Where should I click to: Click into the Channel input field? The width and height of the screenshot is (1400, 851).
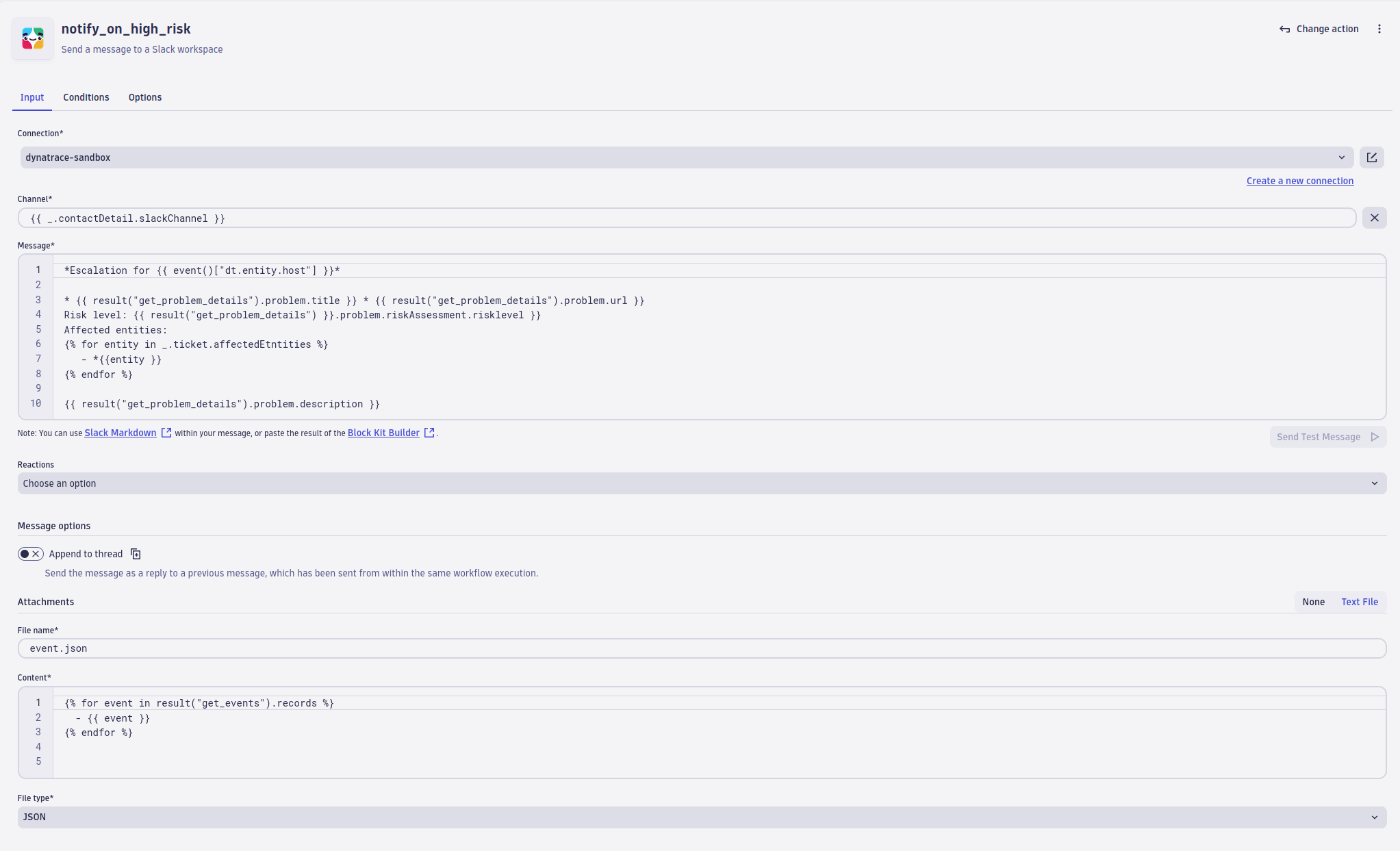point(687,218)
